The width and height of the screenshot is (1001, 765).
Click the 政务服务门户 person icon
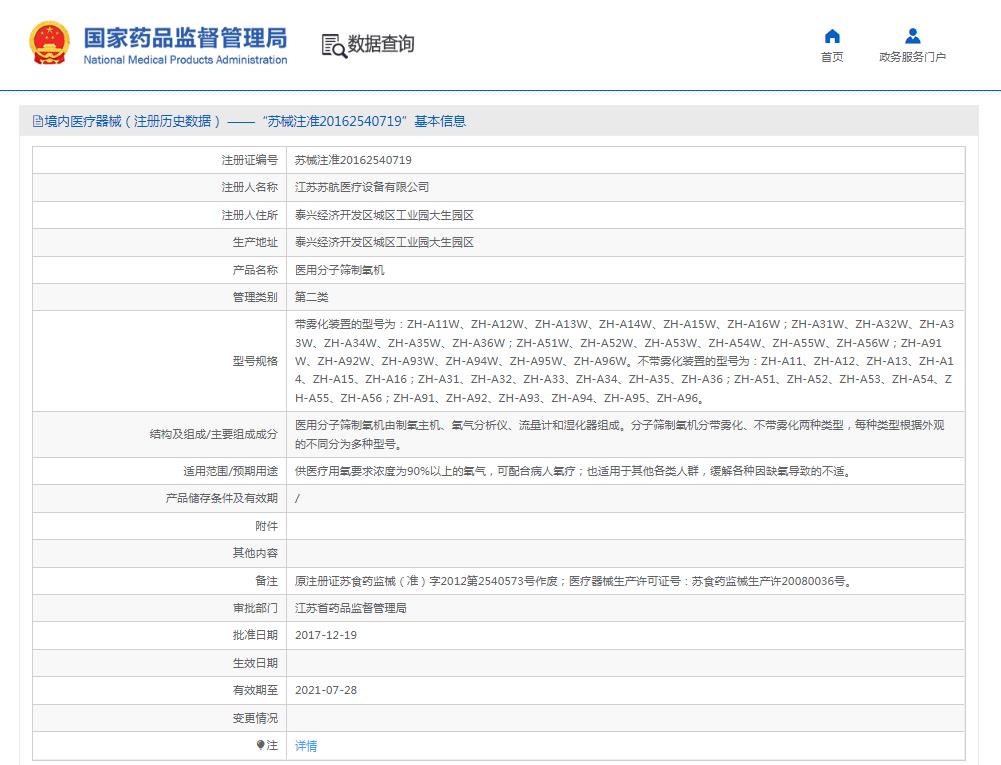click(x=911, y=37)
